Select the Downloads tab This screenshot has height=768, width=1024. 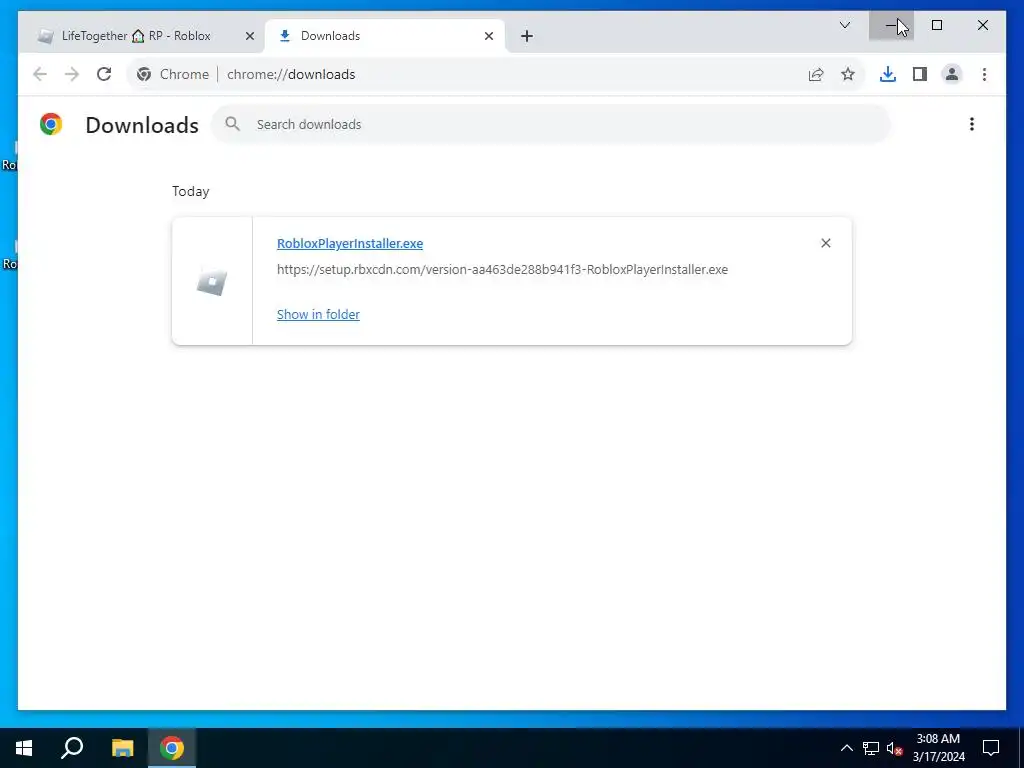[384, 36]
